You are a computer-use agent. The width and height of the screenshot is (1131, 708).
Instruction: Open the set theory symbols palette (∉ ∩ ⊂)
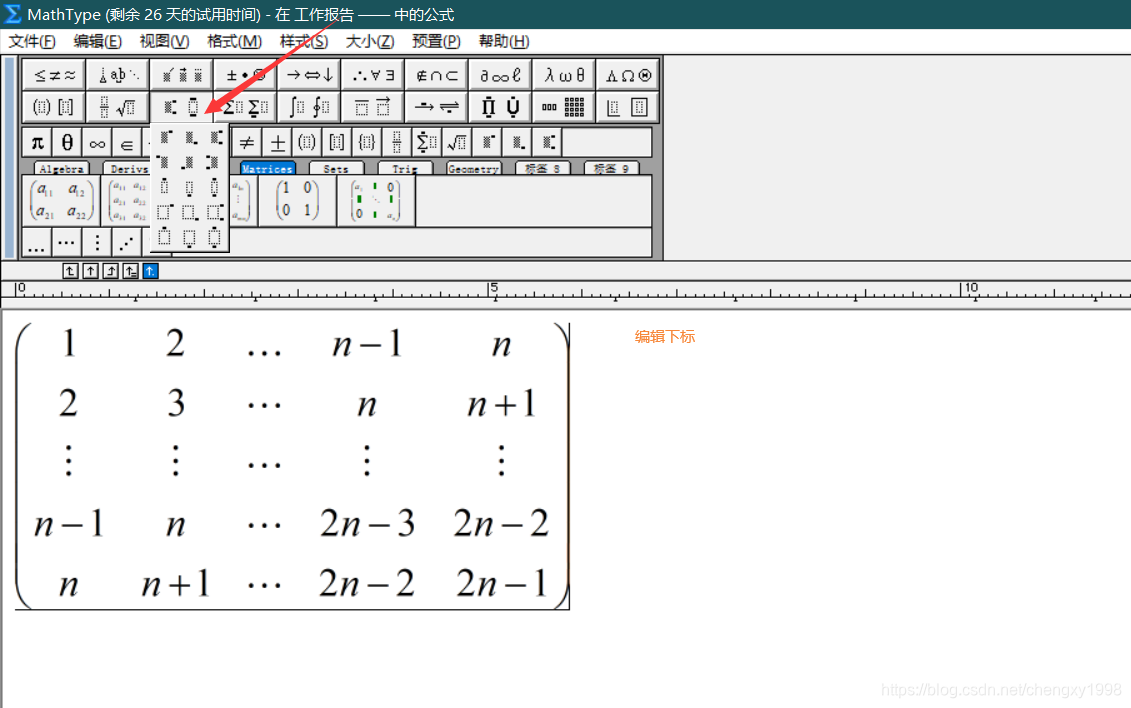point(436,75)
